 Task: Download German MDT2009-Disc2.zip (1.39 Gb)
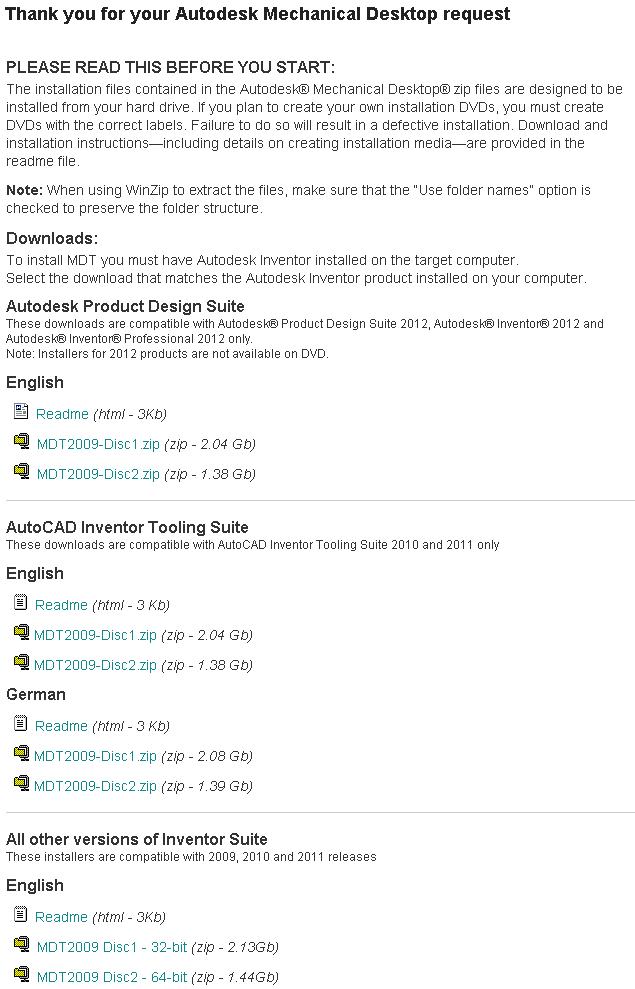tap(95, 787)
